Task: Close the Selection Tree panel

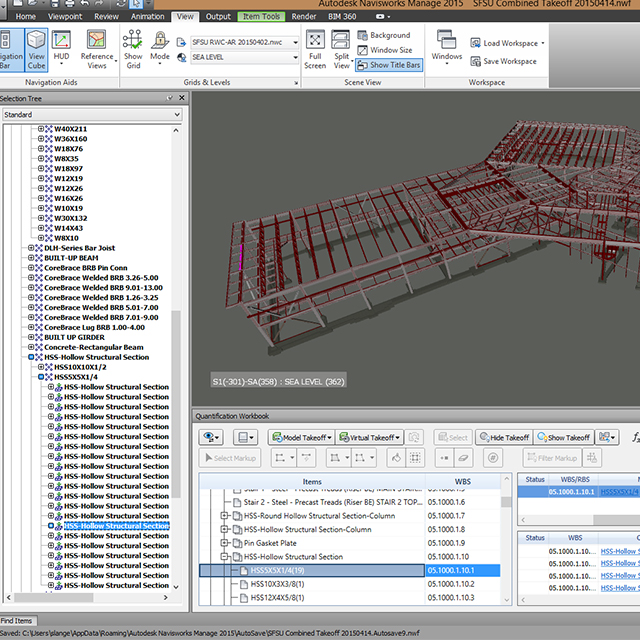Action: click(182, 98)
